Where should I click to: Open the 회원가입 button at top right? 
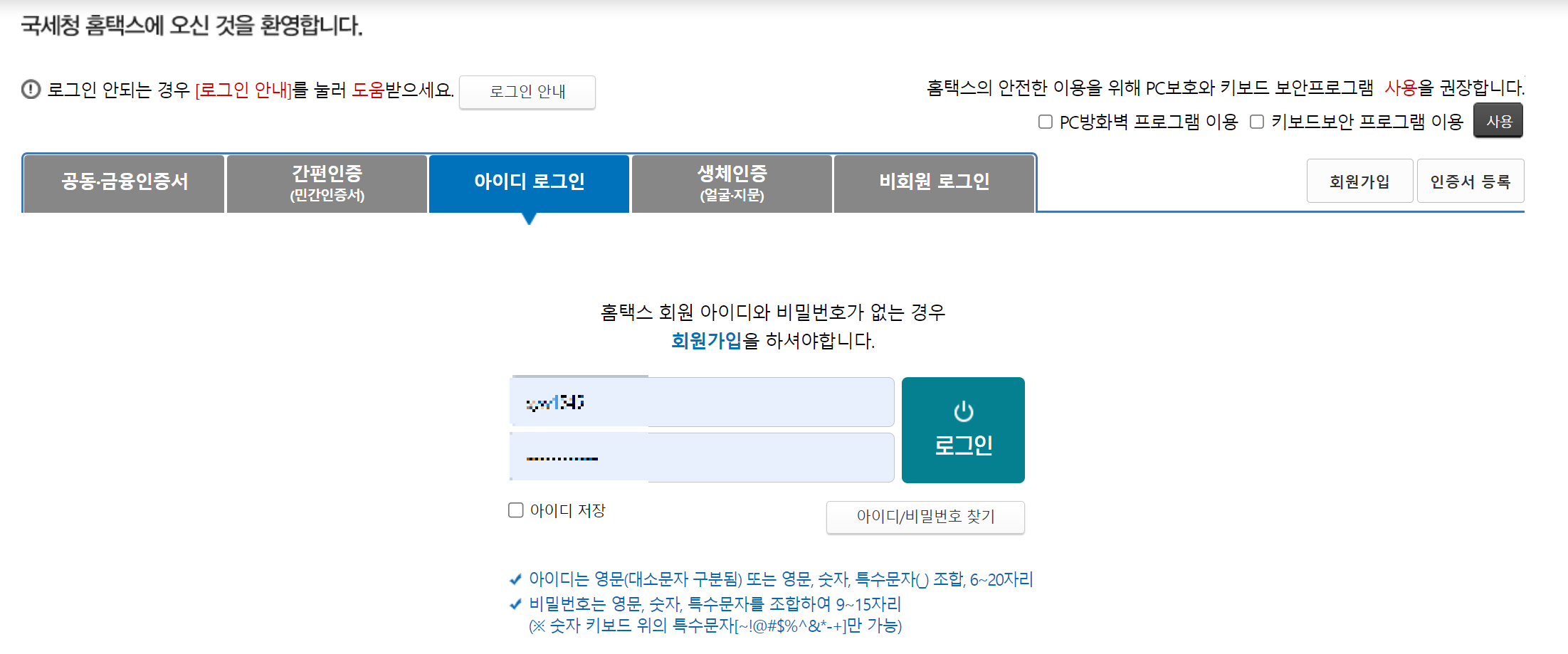[1359, 181]
